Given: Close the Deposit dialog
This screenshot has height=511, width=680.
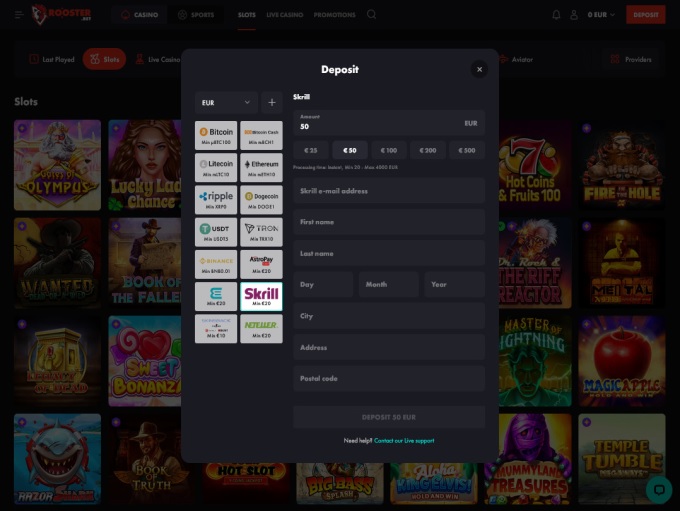Looking at the screenshot, I should click(479, 69).
